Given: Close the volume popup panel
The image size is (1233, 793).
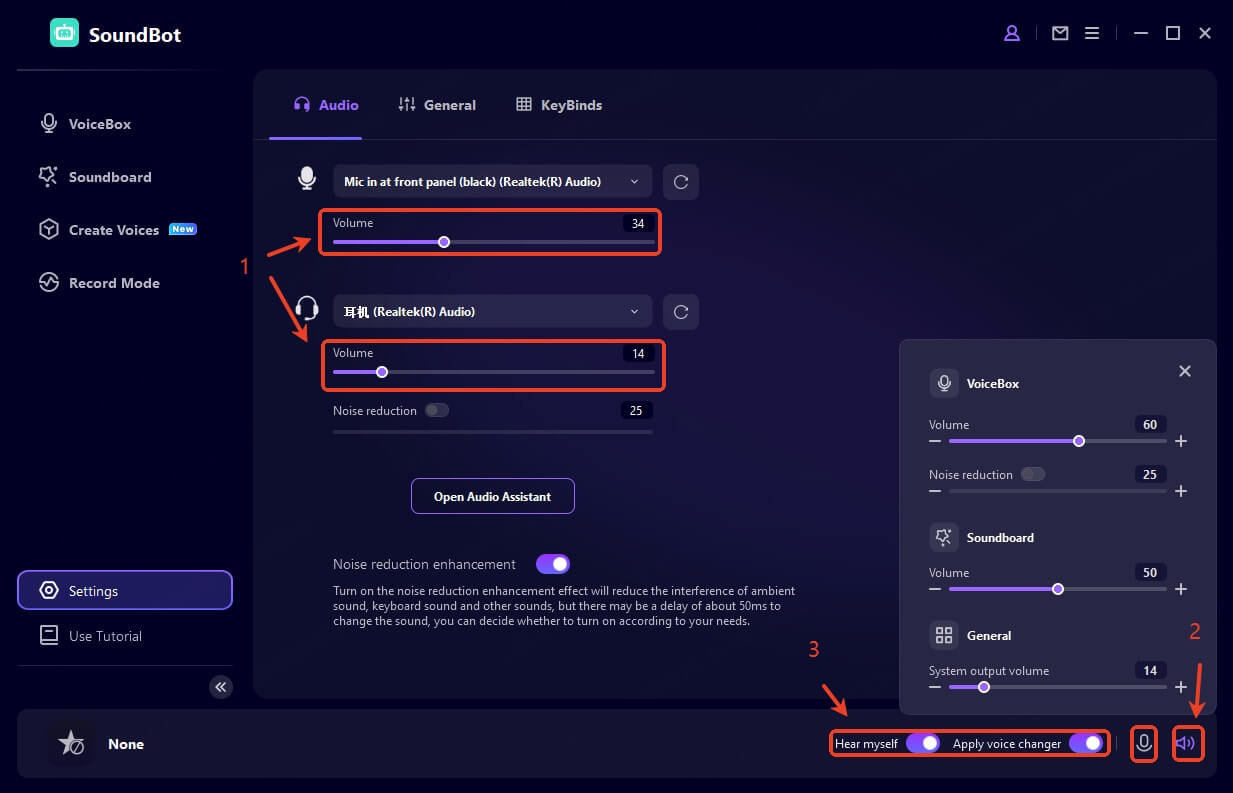Looking at the screenshot, I should click(x=1185, y=371).
